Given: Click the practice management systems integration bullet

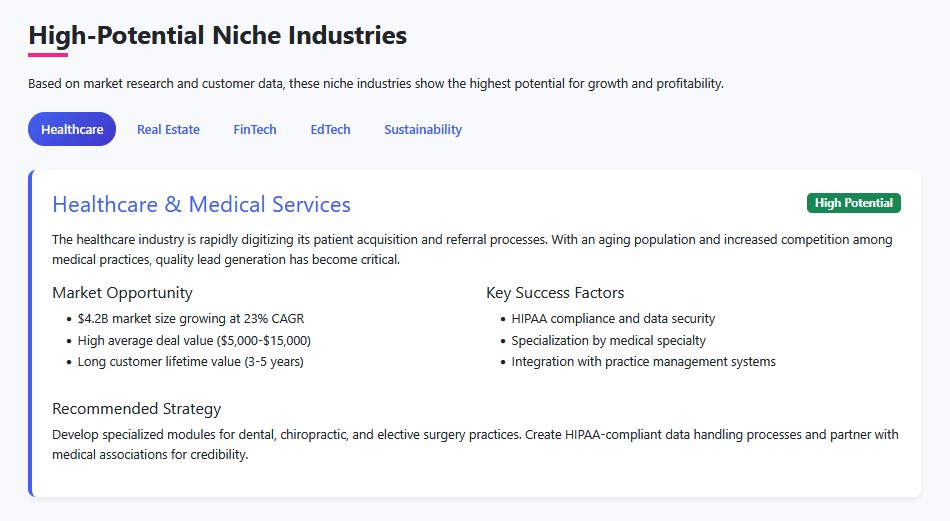Looking at the screenshot, I should click(643, 362).
